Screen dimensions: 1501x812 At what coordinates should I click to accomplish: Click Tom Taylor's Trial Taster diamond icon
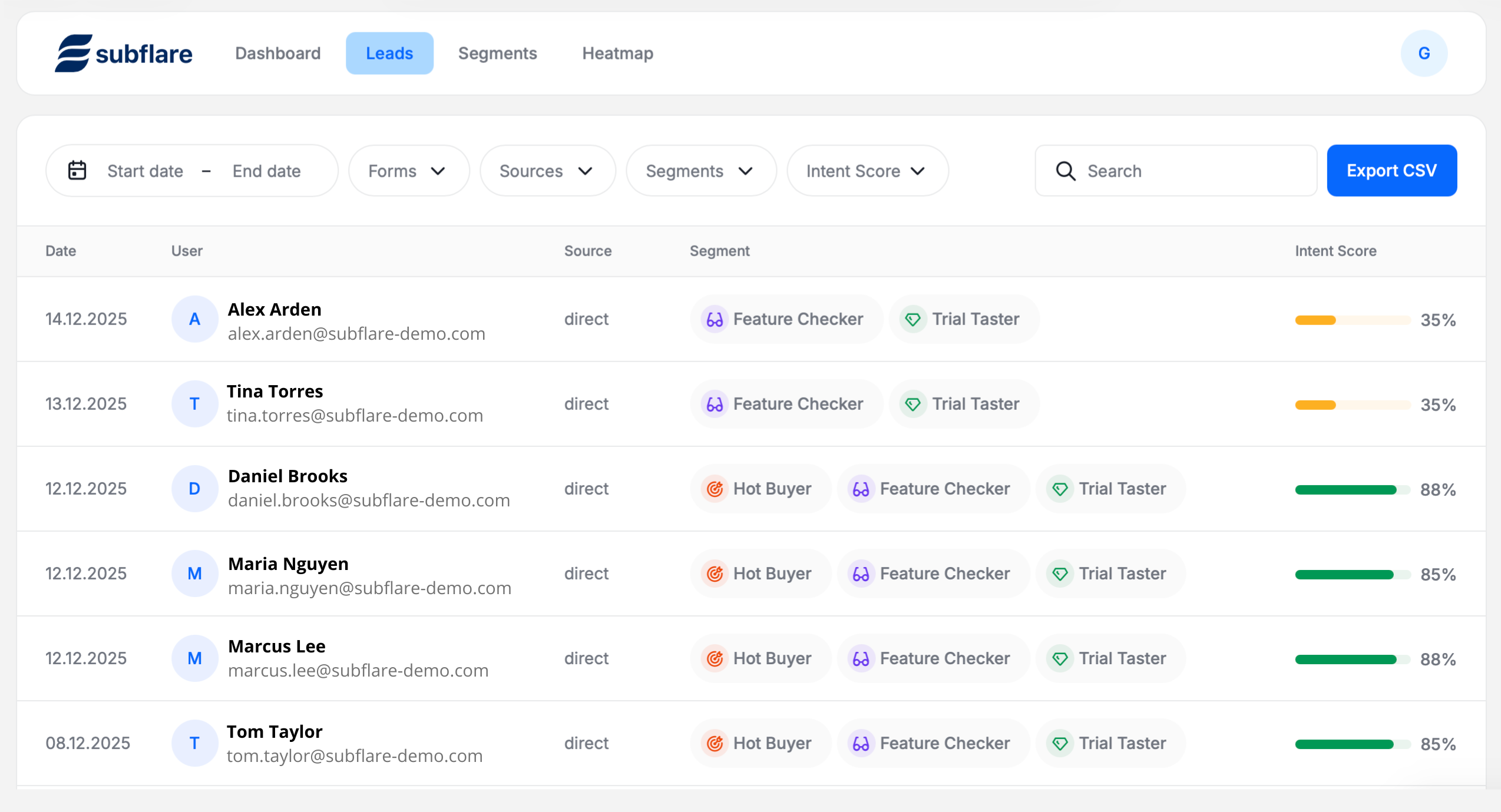point(1060,744)
